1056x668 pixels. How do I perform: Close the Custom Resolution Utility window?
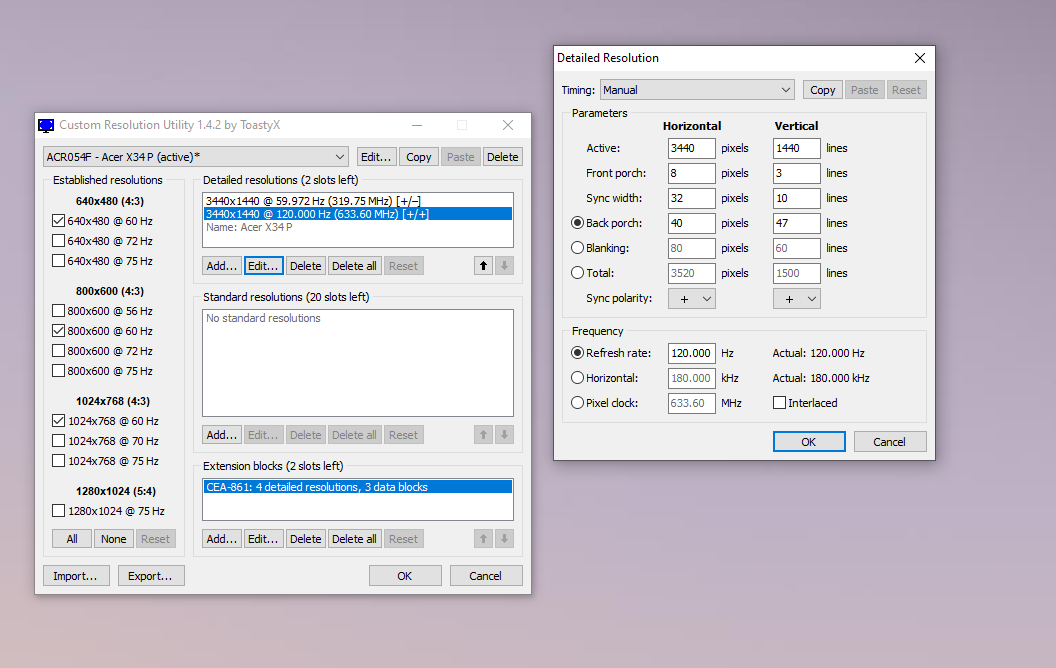click(x=508, y=126)
